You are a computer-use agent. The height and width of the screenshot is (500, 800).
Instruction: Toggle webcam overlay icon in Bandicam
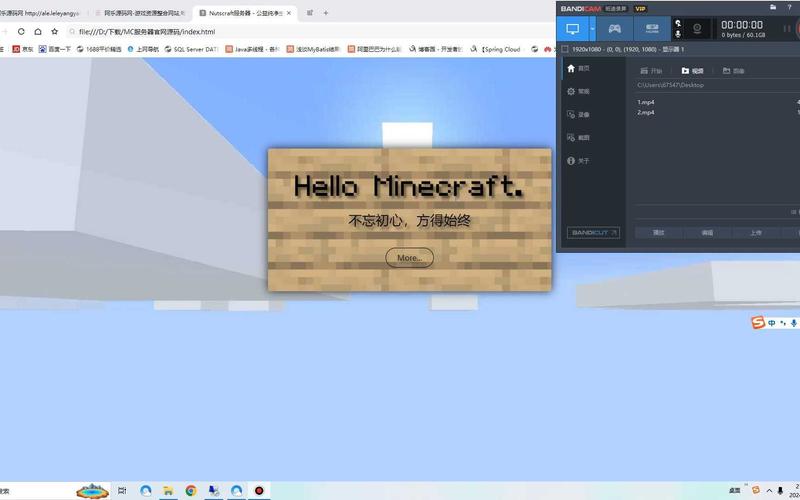pos(697,29)
